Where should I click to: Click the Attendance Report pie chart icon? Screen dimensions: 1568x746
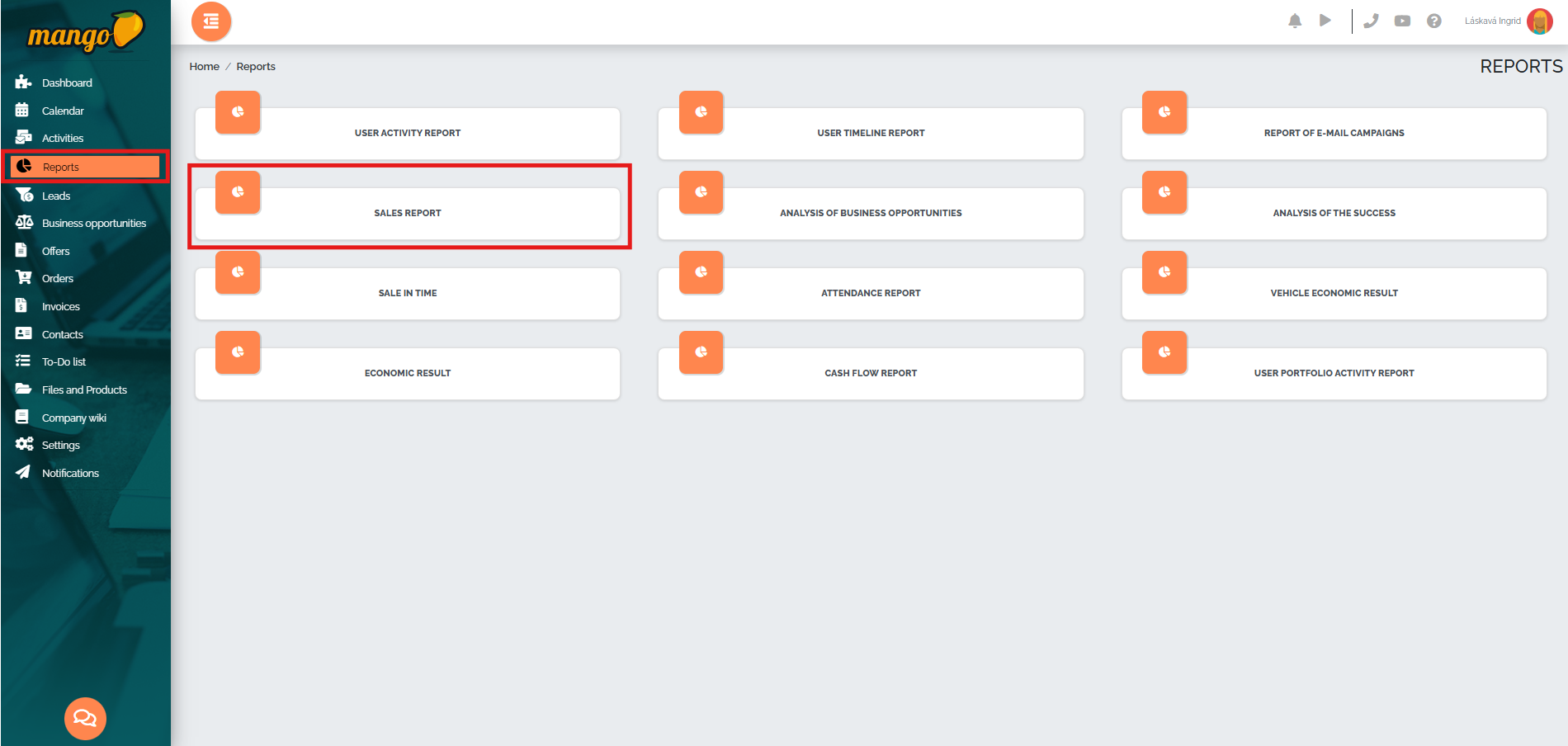701,272
